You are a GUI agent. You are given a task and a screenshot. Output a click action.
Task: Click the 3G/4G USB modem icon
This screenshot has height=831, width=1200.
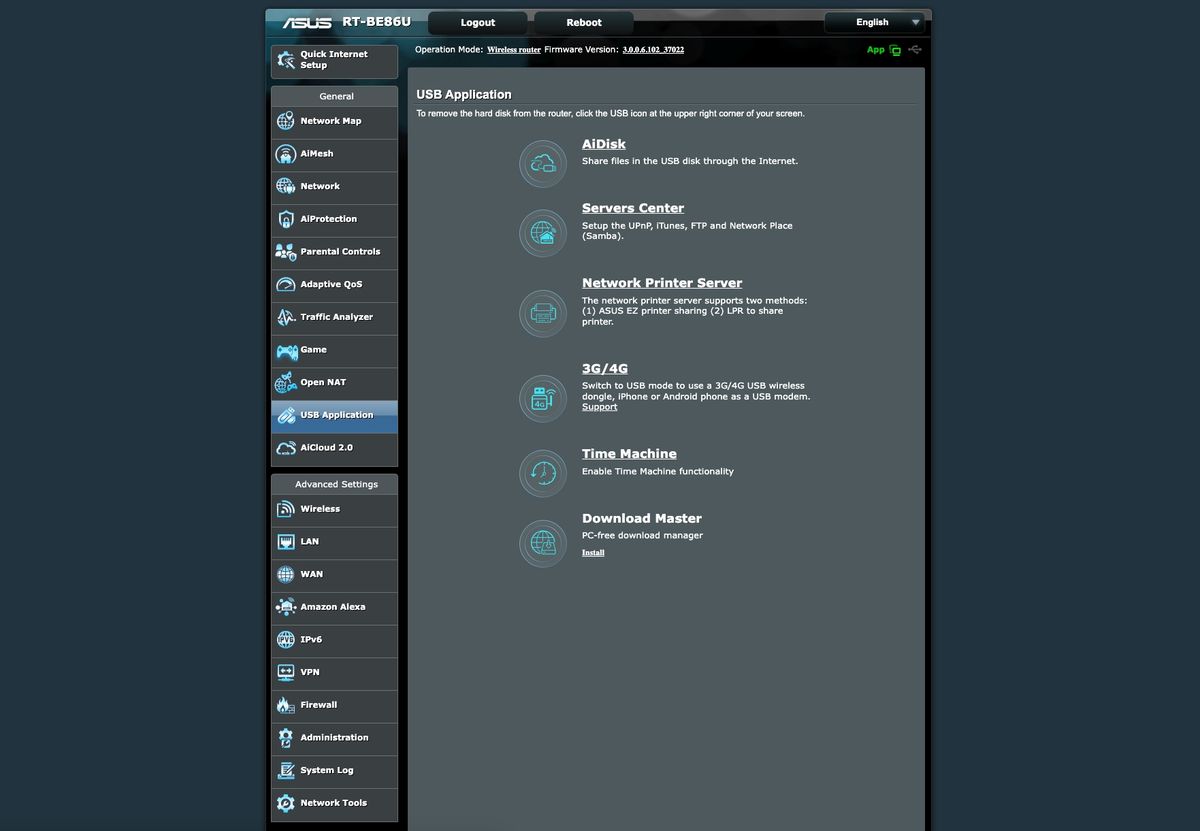(543, 397)
